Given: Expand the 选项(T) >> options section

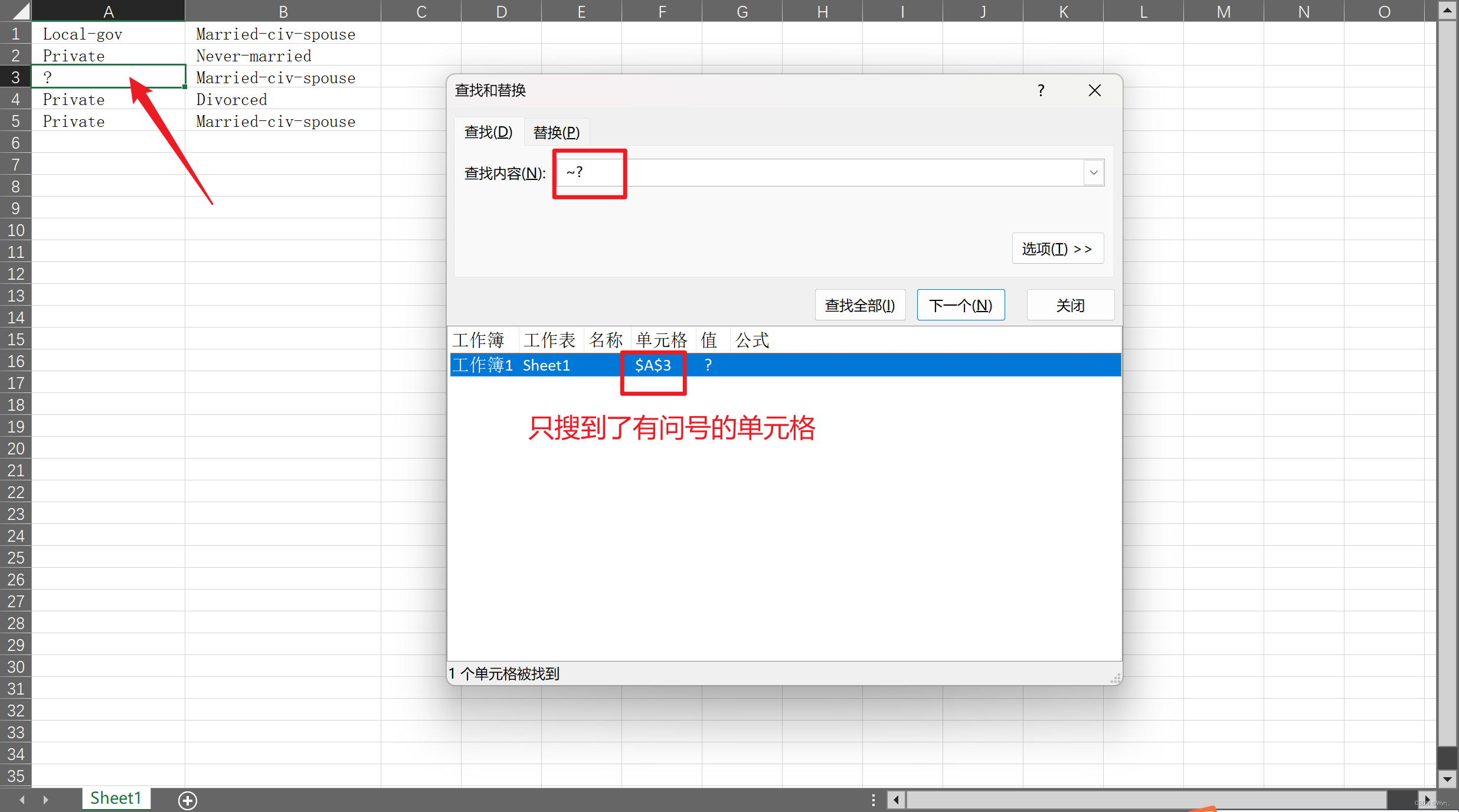Looking at the screenshot, I should pos(1057,248).
